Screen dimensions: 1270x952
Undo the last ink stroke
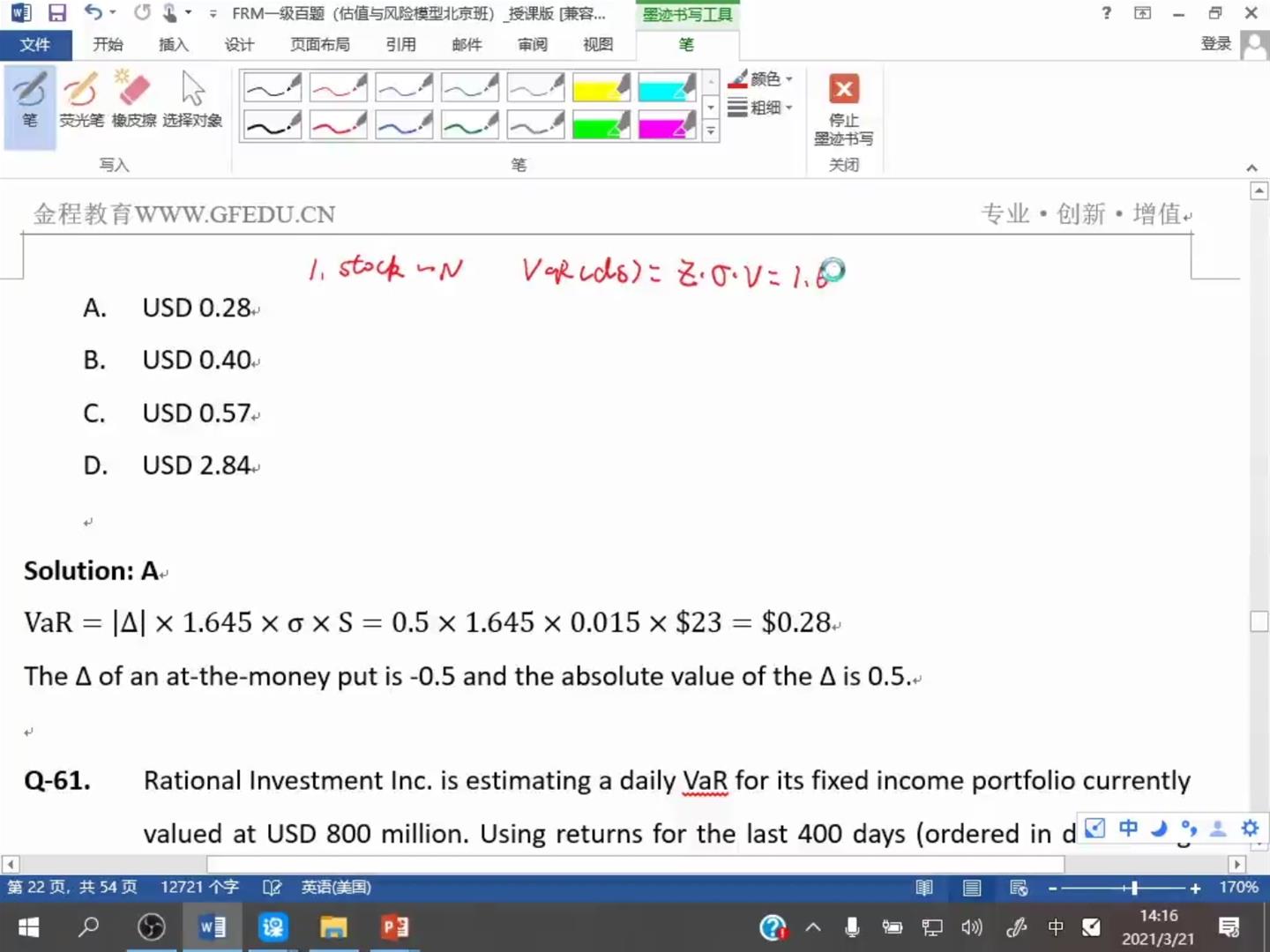[93, 13]
